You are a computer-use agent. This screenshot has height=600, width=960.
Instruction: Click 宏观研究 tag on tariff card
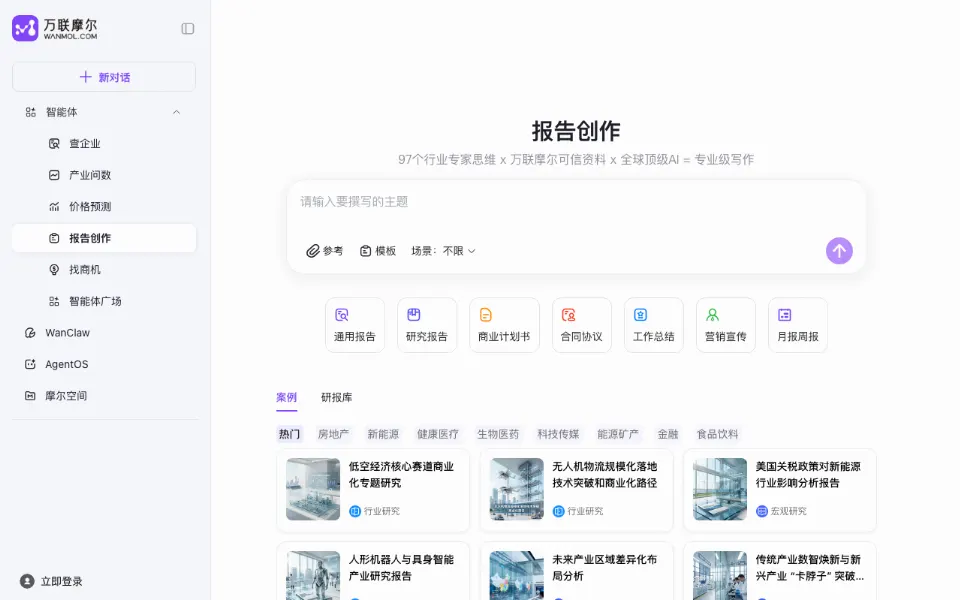click(x=782, y=511)
